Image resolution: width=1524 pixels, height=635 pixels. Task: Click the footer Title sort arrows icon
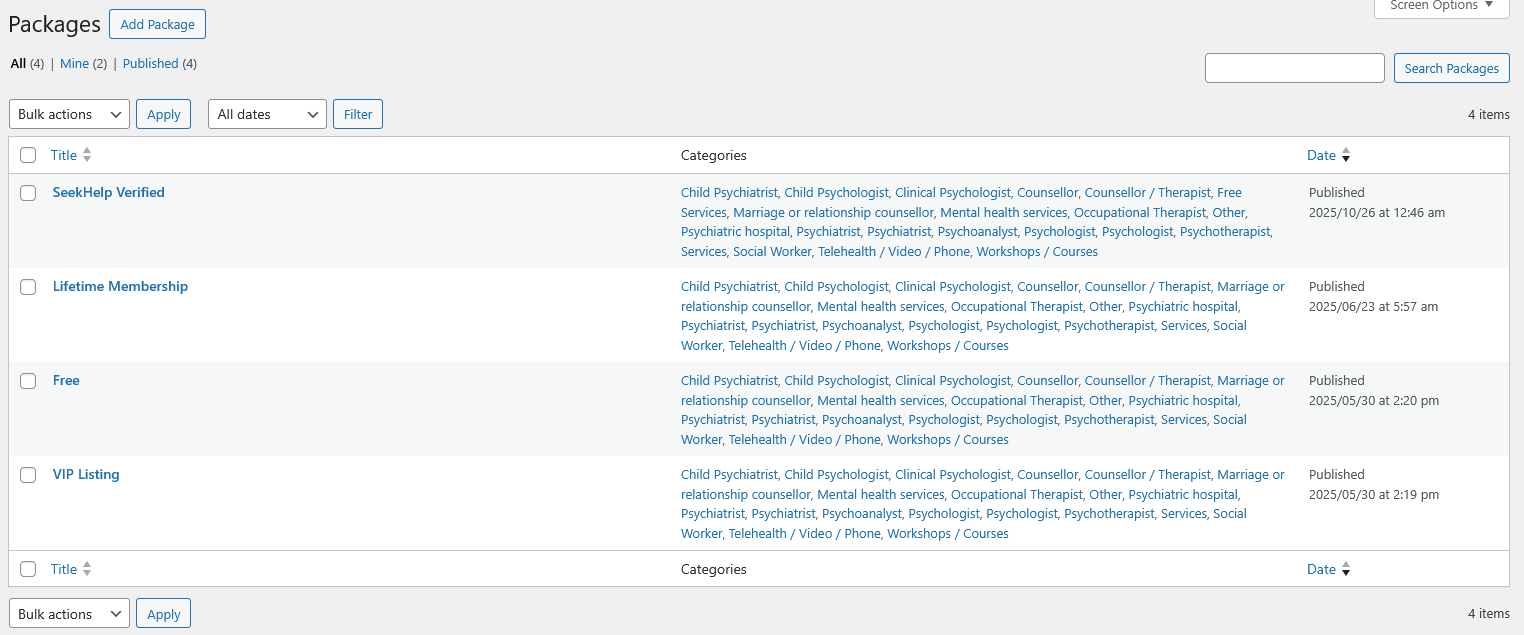[87, 569]
